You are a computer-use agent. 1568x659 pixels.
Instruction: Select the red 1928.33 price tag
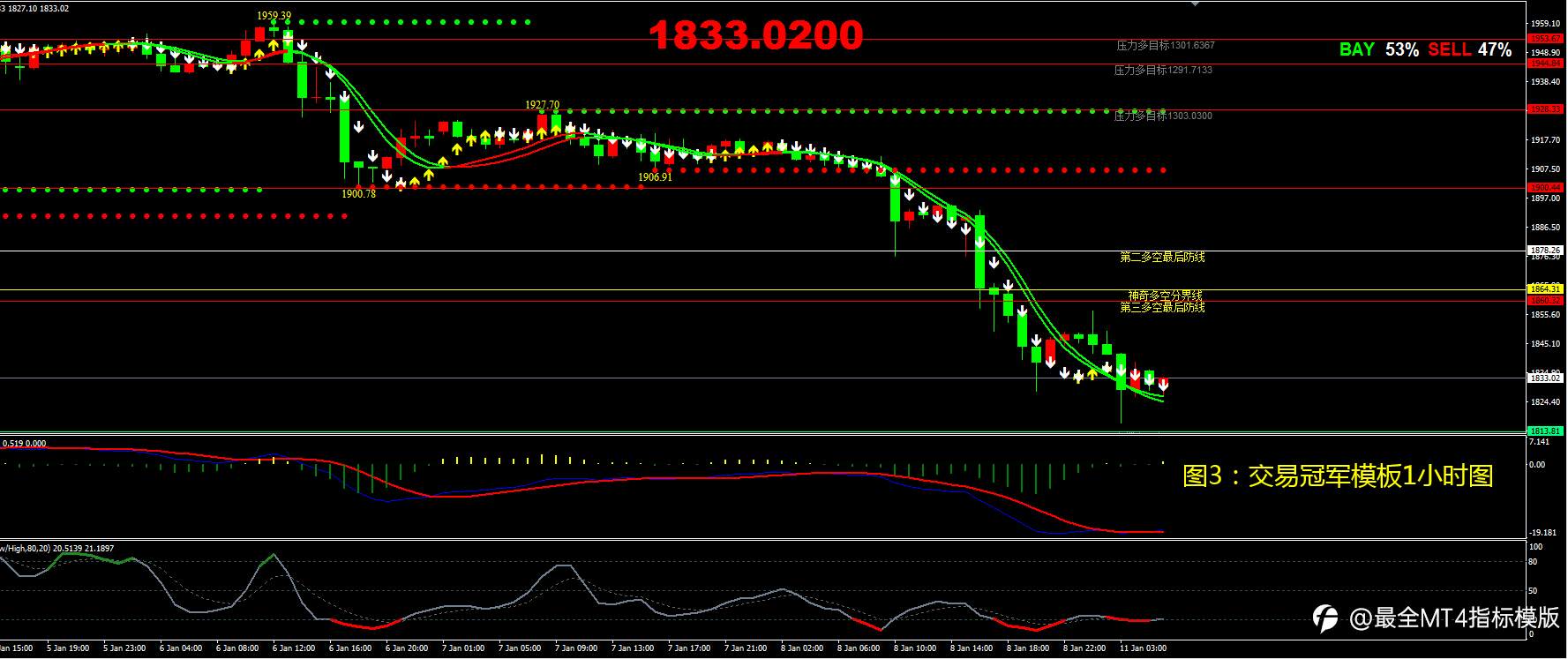(1545, 109)
